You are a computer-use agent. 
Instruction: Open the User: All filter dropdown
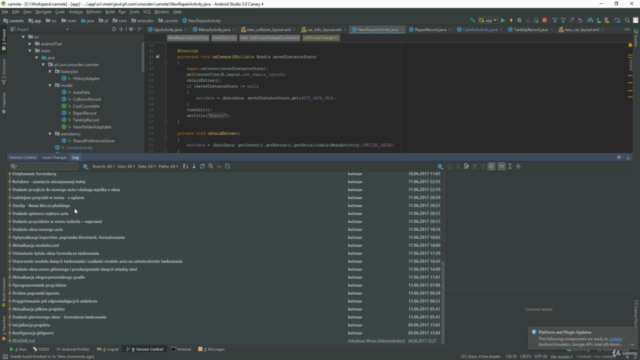point(126,167)
